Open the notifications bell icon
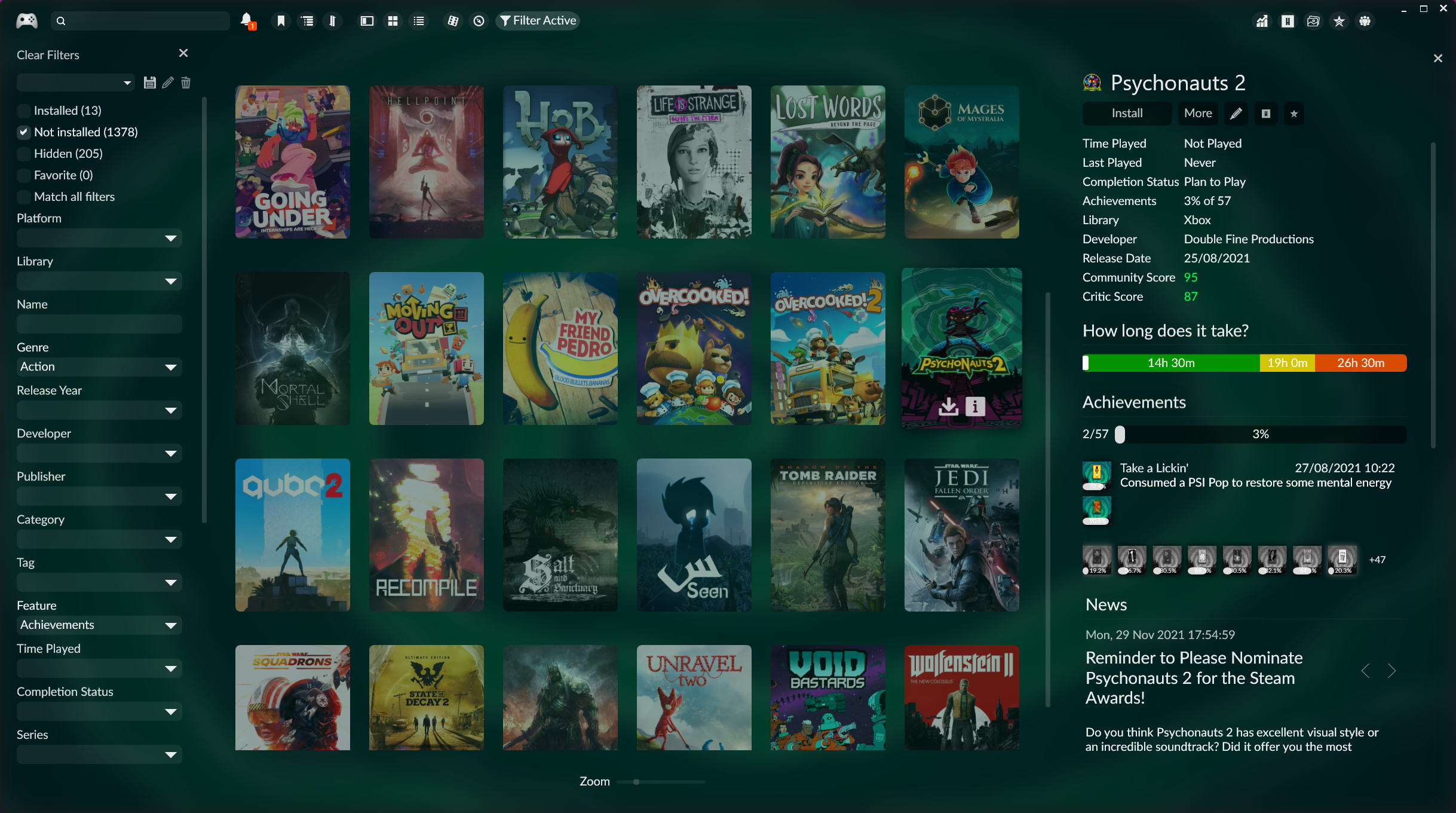Viewport: 1456px width, 813px height. (x=246, y=20)
